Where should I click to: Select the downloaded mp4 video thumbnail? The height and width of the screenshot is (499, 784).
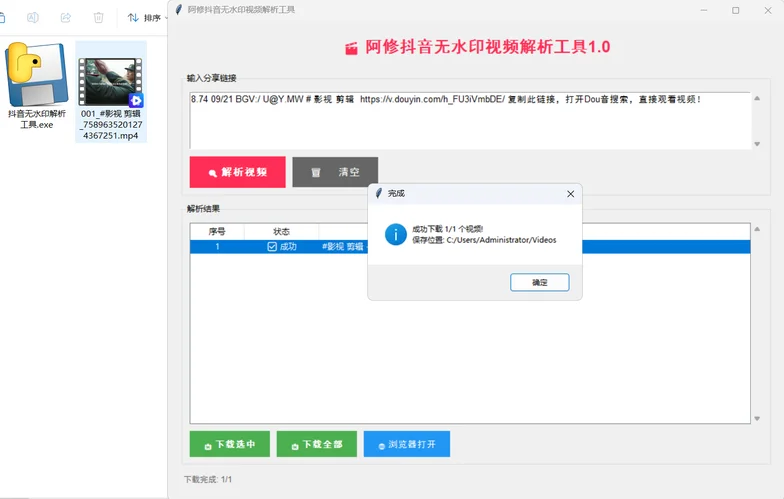coord(111,81)
